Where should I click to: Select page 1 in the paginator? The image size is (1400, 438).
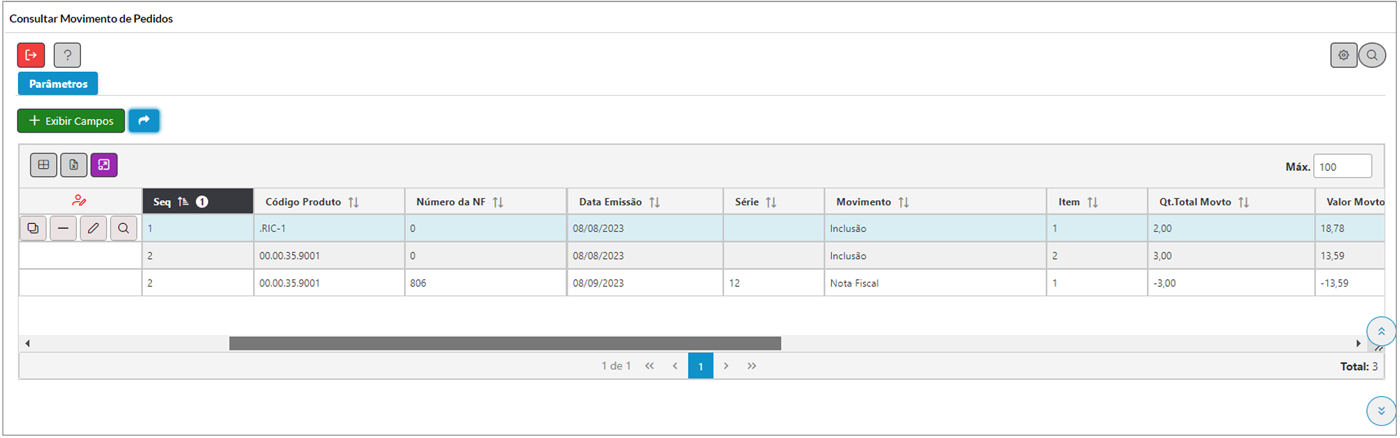click(700, 366)
